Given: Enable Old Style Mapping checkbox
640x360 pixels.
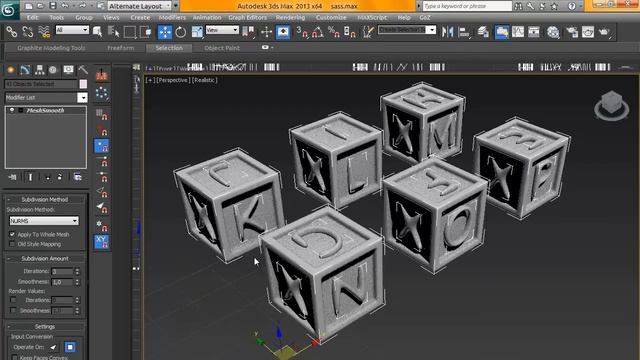Looking at the screenshot, I should point(12,244).
